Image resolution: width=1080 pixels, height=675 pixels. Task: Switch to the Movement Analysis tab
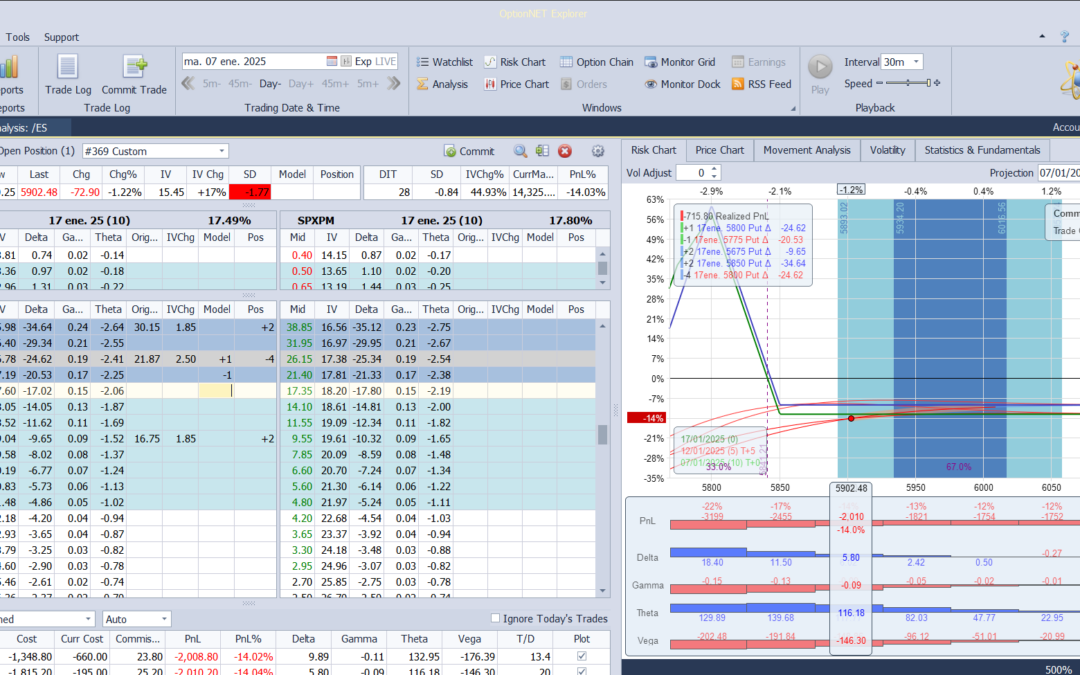click(x=807, y=150)
